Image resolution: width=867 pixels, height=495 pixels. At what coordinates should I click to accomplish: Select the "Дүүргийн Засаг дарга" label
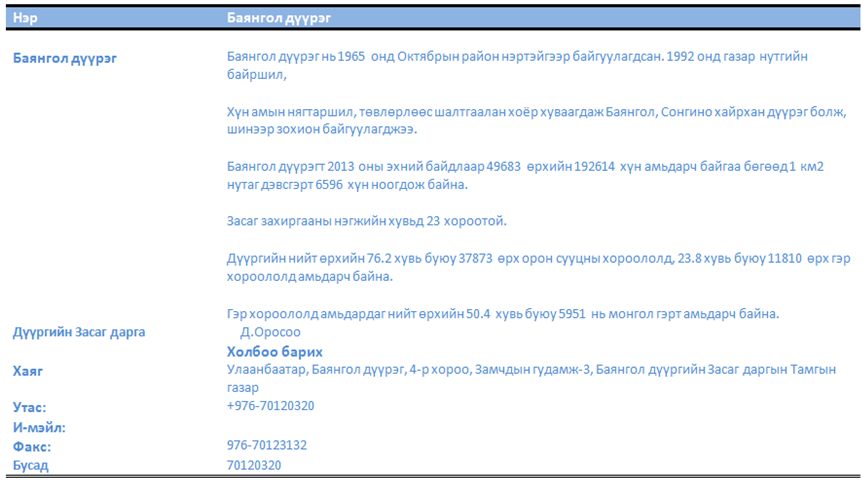coord(79,332)
